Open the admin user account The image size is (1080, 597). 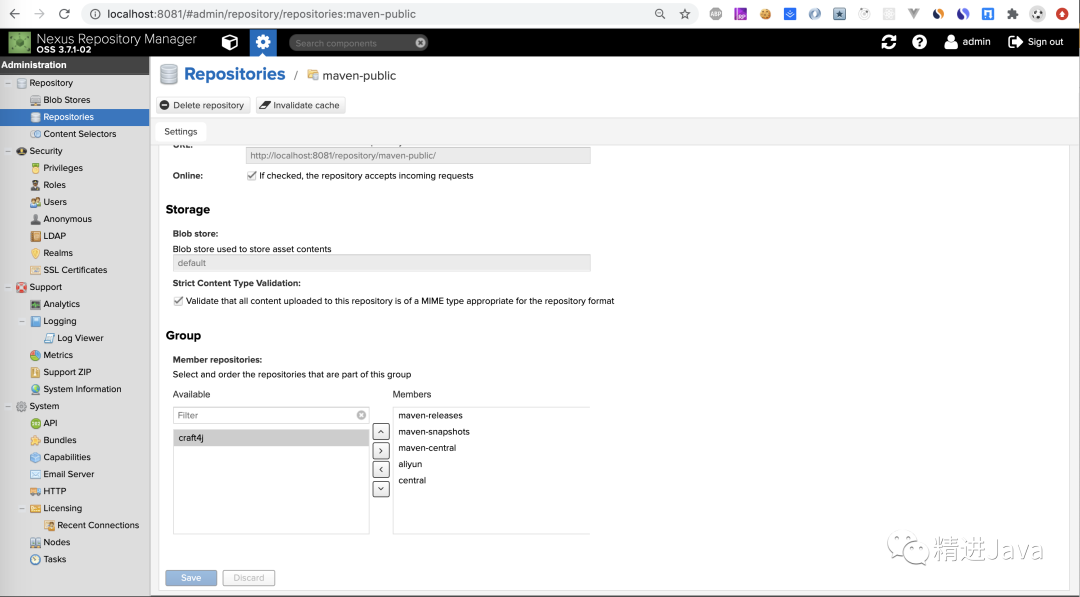967,42
